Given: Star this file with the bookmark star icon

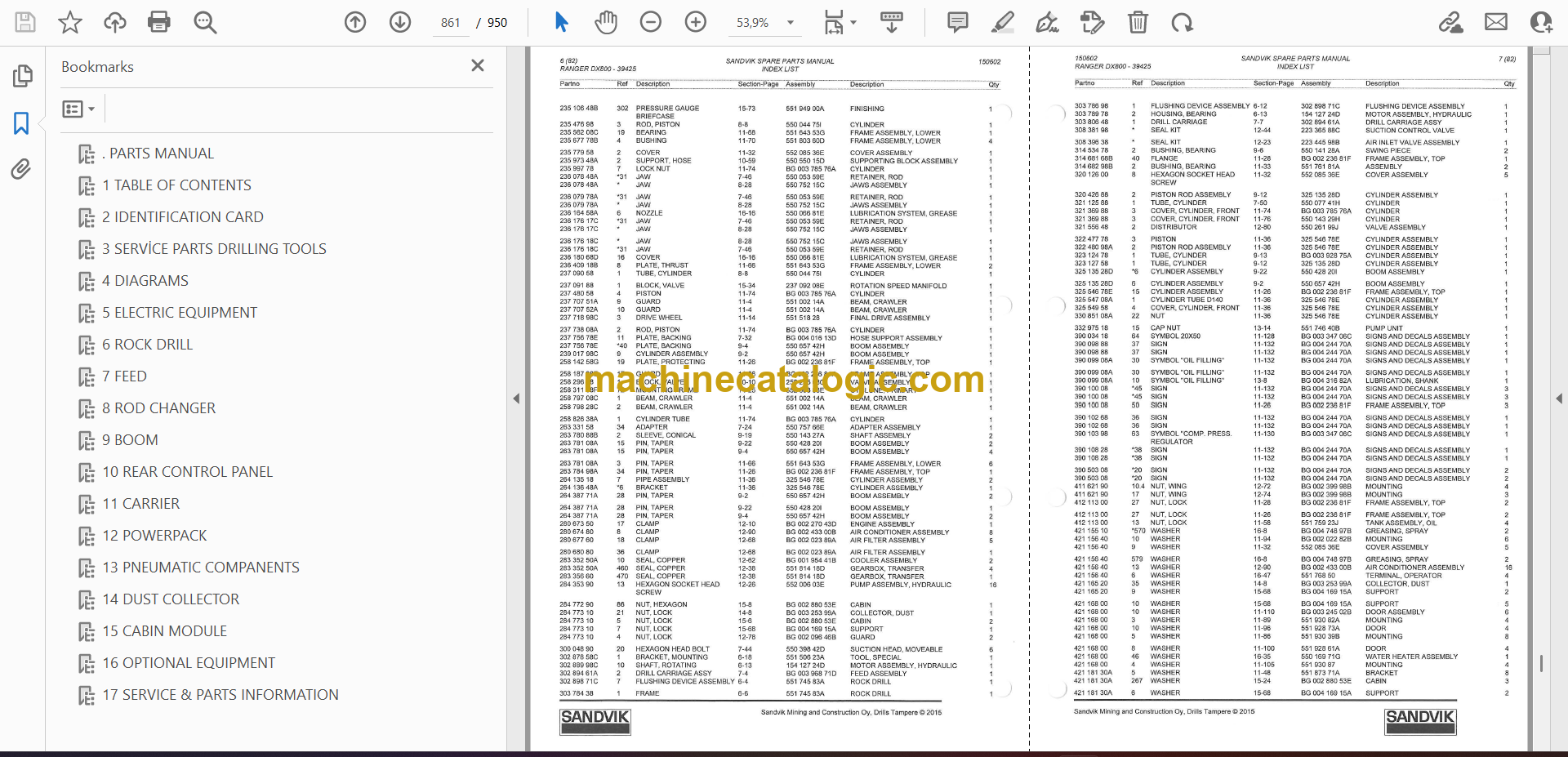Looking at the screenshot, I should click(70, 22).
